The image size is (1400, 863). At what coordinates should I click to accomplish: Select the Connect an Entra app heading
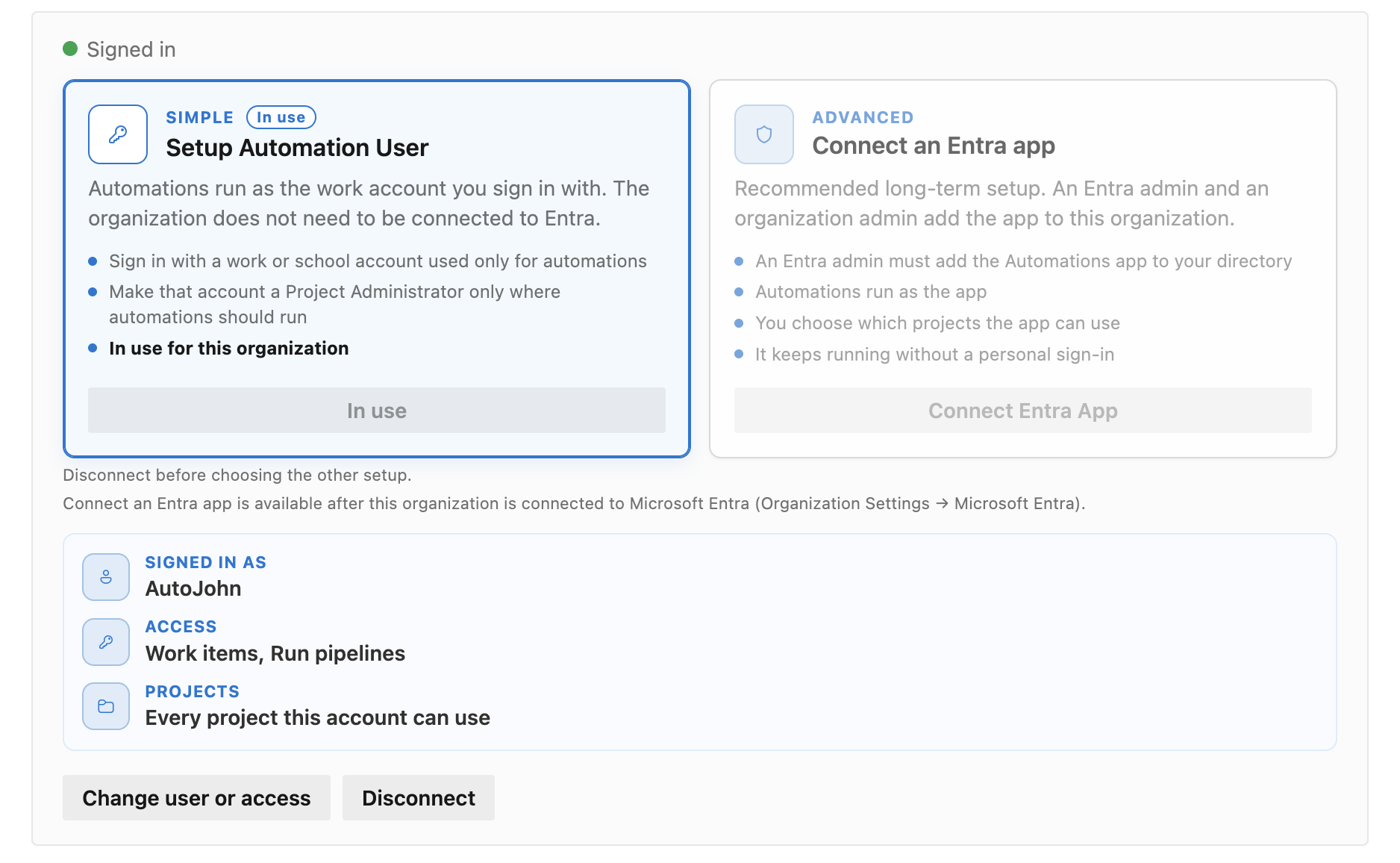[934, 146]
